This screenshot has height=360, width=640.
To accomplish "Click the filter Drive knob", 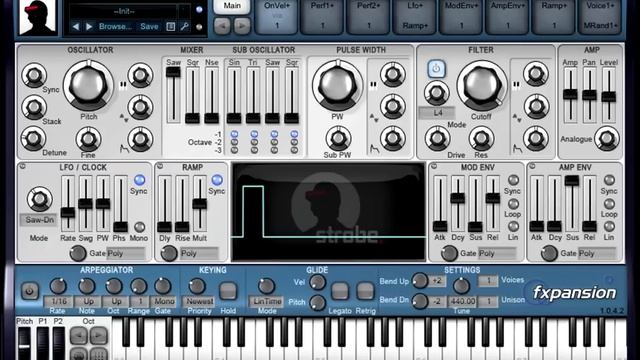I will [x=437, y=139].
